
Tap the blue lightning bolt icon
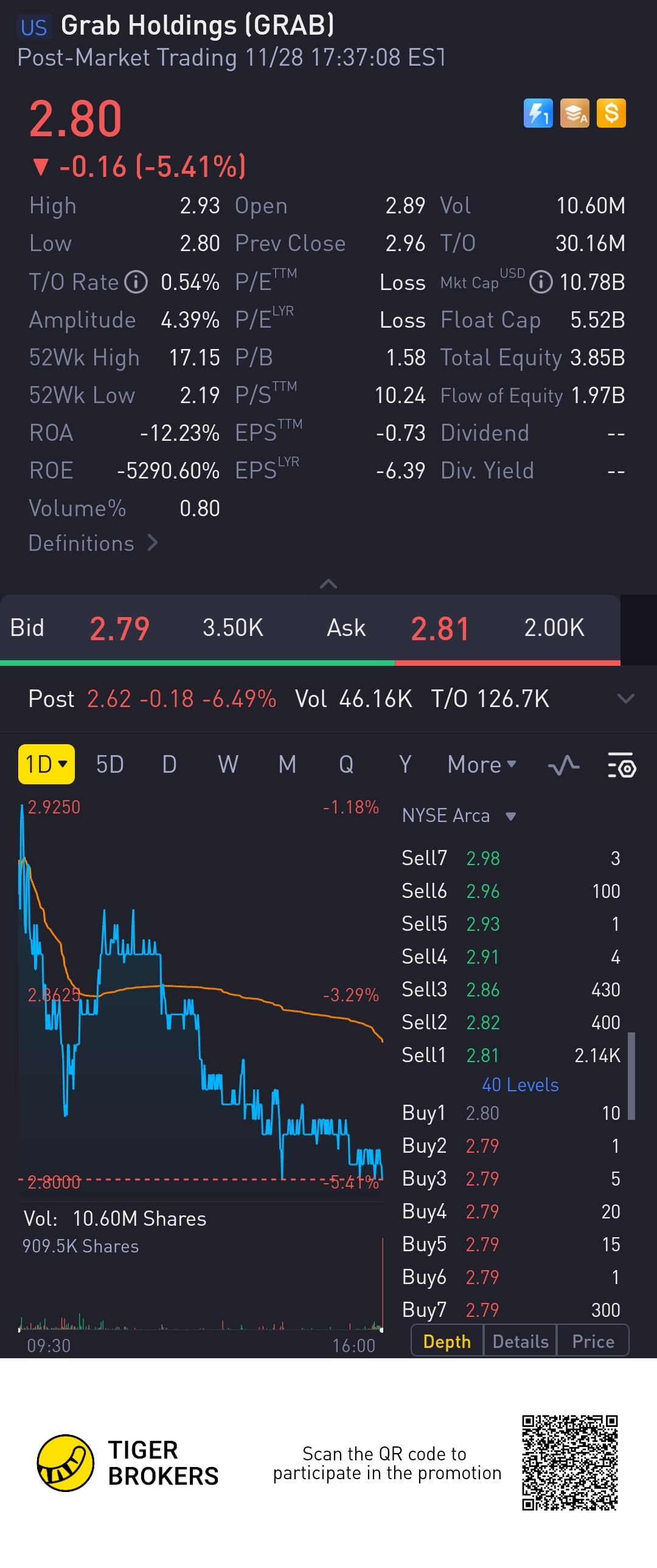[538, 113]
